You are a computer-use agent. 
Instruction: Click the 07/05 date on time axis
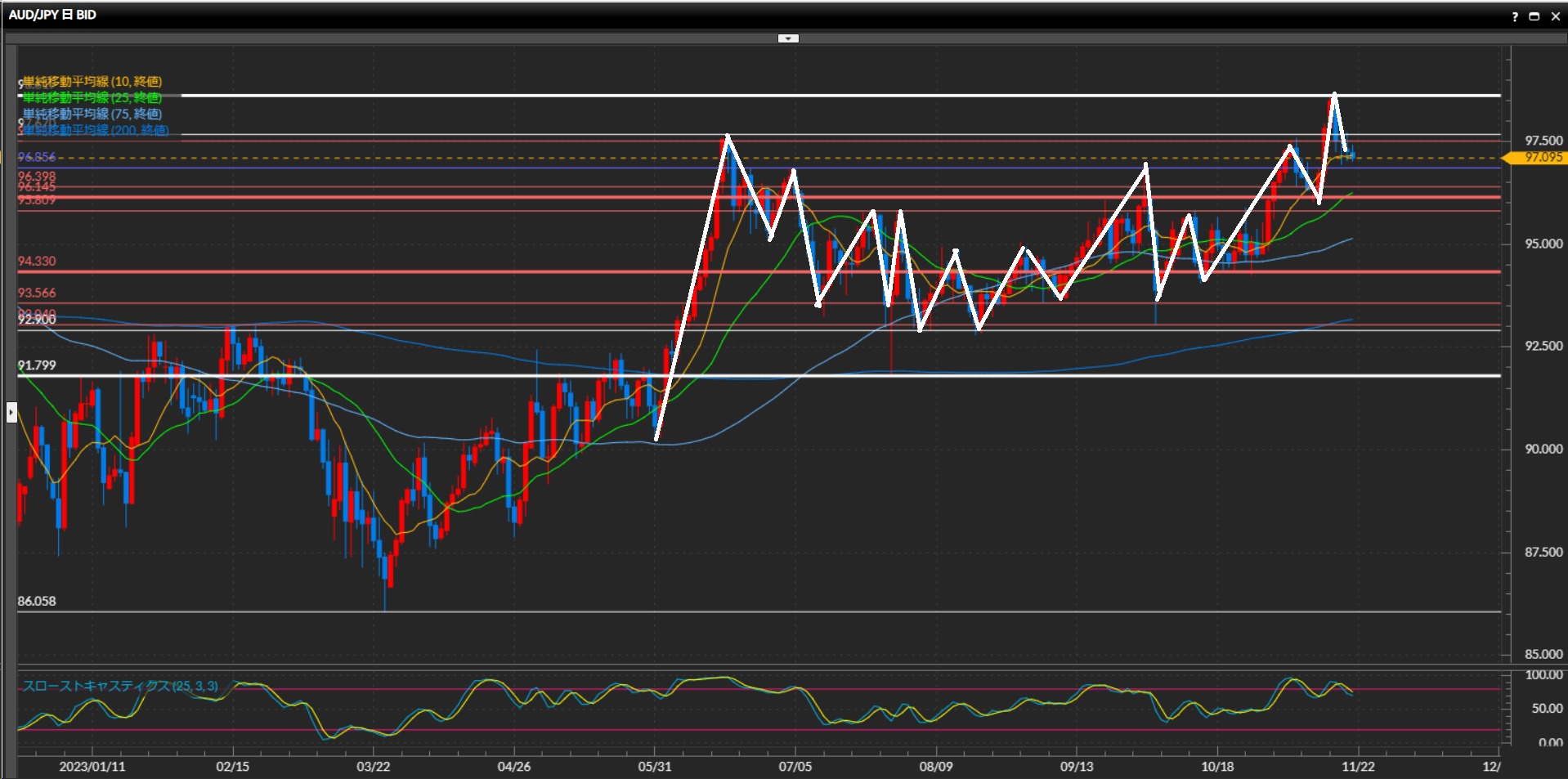pyautogui.click(x=795, y=767)
